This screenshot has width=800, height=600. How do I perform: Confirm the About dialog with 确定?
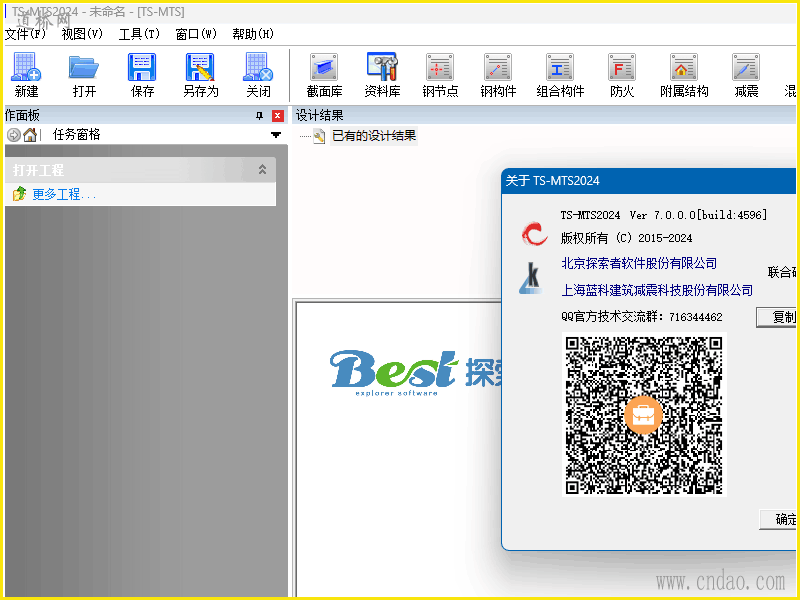tap(779, 519)
